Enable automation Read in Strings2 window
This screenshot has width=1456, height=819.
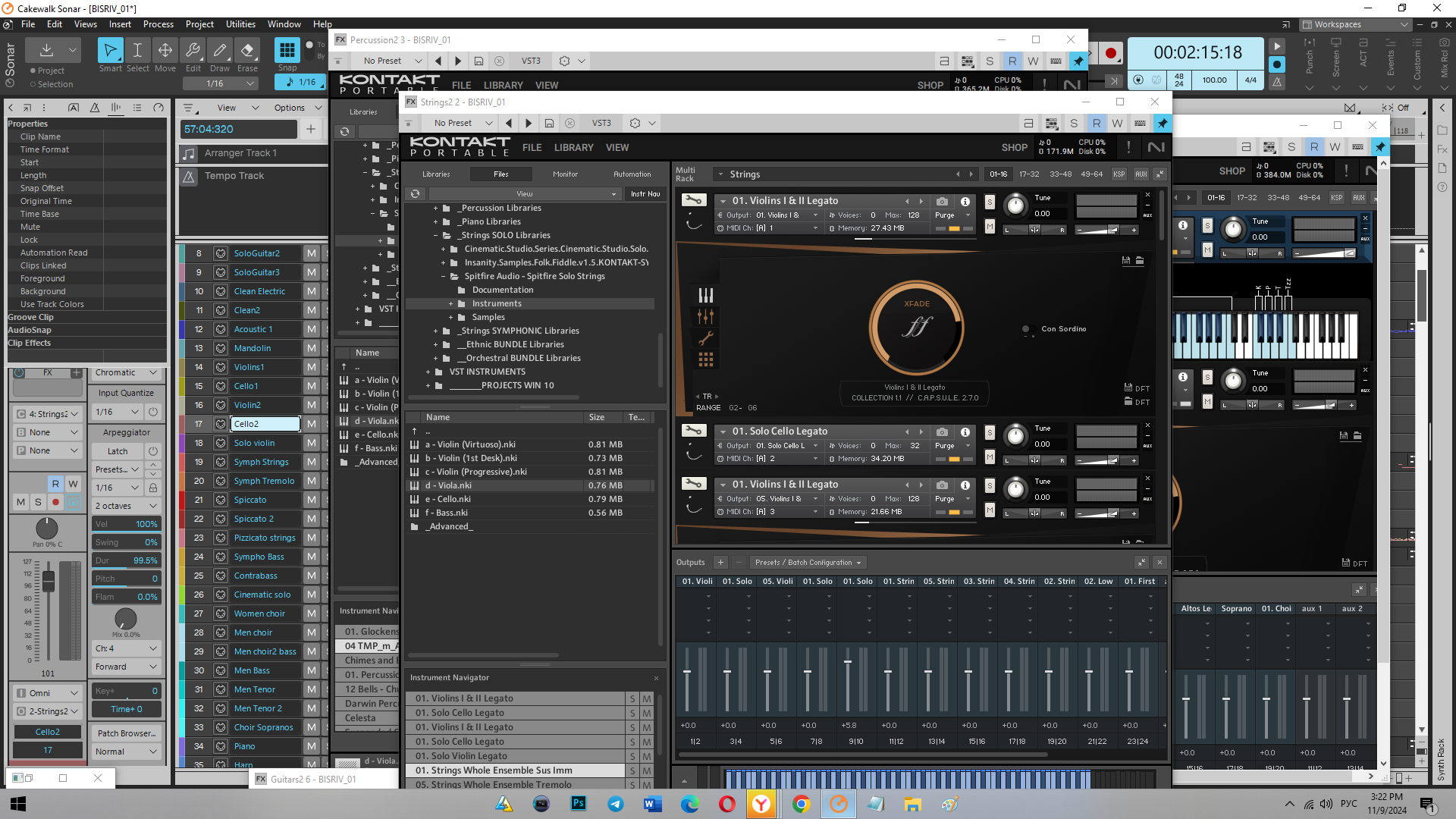pyautogui.click(x=1096, y=123)
